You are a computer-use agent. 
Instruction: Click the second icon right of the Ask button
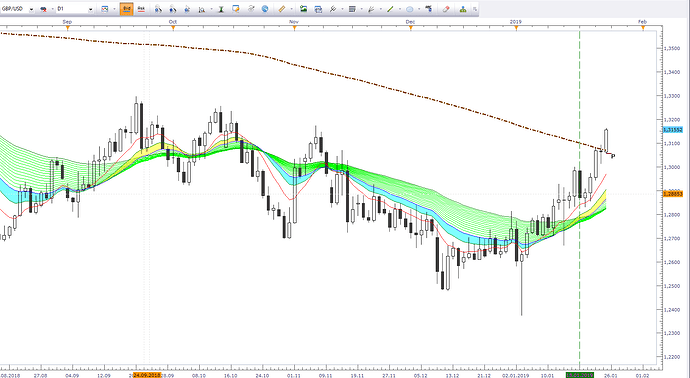(173, 9)
